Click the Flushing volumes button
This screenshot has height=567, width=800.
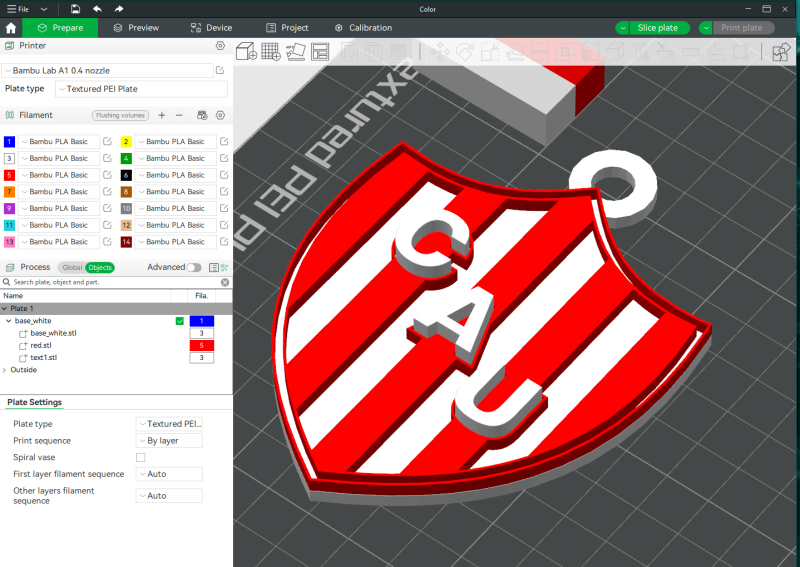point(121,115)
